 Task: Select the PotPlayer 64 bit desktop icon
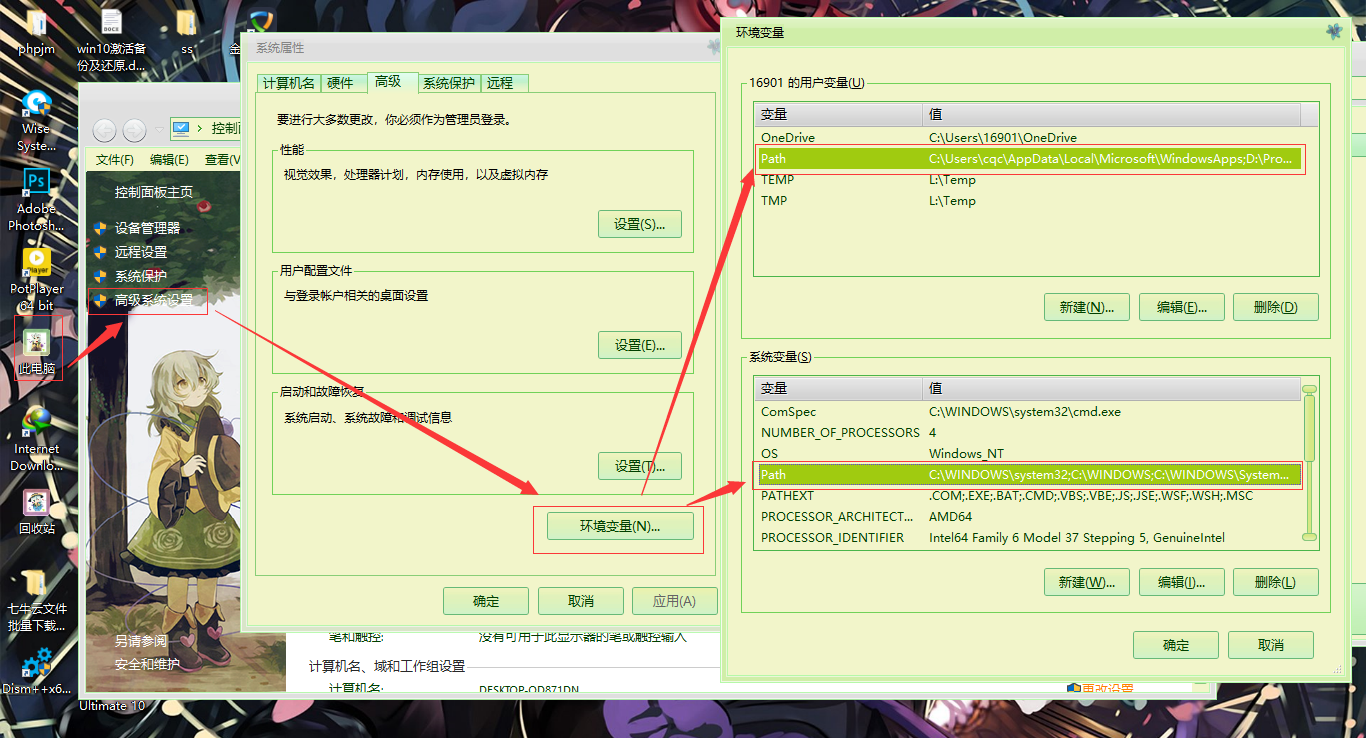(x=37, y=278)
